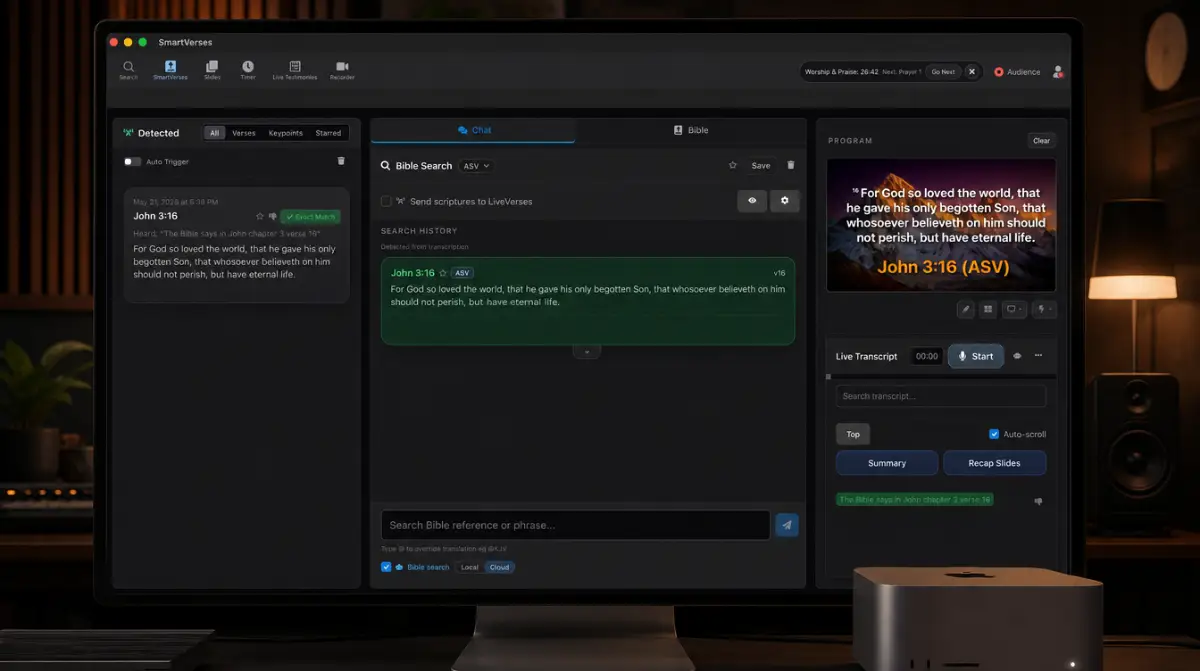The width and height of the screenshot is (1200, 671).
Task: Select the green transcript line about John chapter 3
Action: tap(915, 499)
